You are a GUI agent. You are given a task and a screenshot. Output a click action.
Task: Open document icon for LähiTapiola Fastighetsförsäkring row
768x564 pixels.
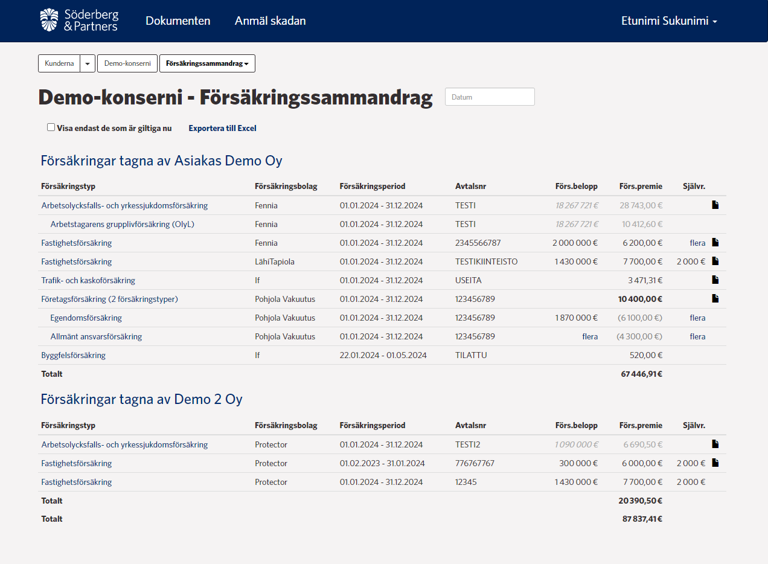point(715,261)
